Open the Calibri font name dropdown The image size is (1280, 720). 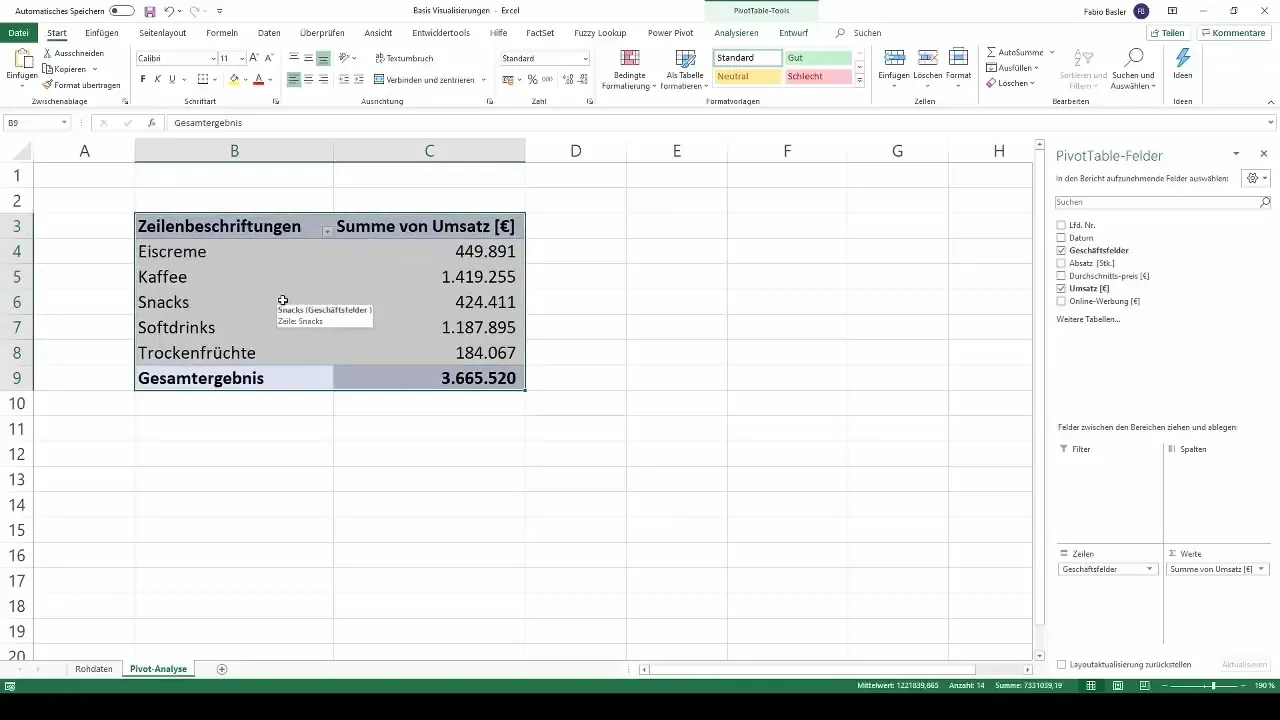click(213, 59)
